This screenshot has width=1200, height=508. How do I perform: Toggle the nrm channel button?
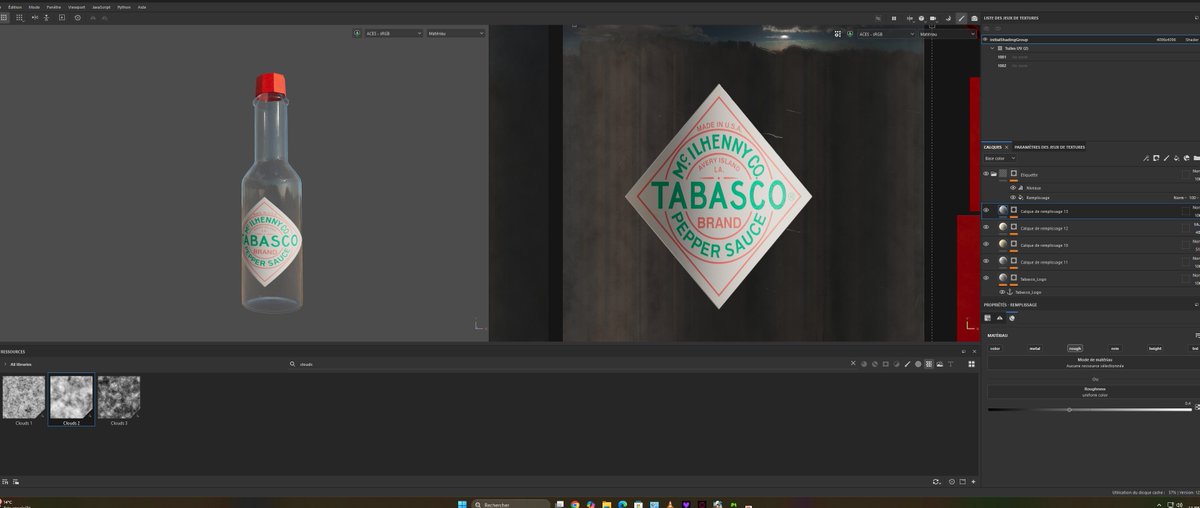click(1115, 348)
